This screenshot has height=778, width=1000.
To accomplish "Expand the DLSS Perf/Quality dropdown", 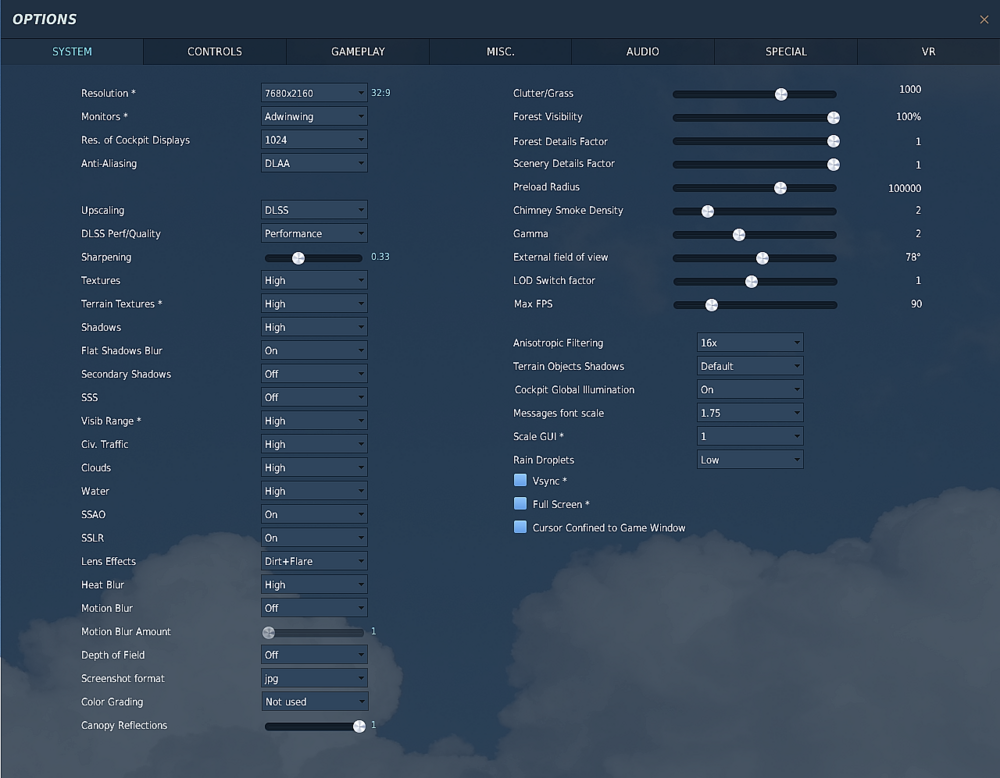I will (x=314, y=233).
